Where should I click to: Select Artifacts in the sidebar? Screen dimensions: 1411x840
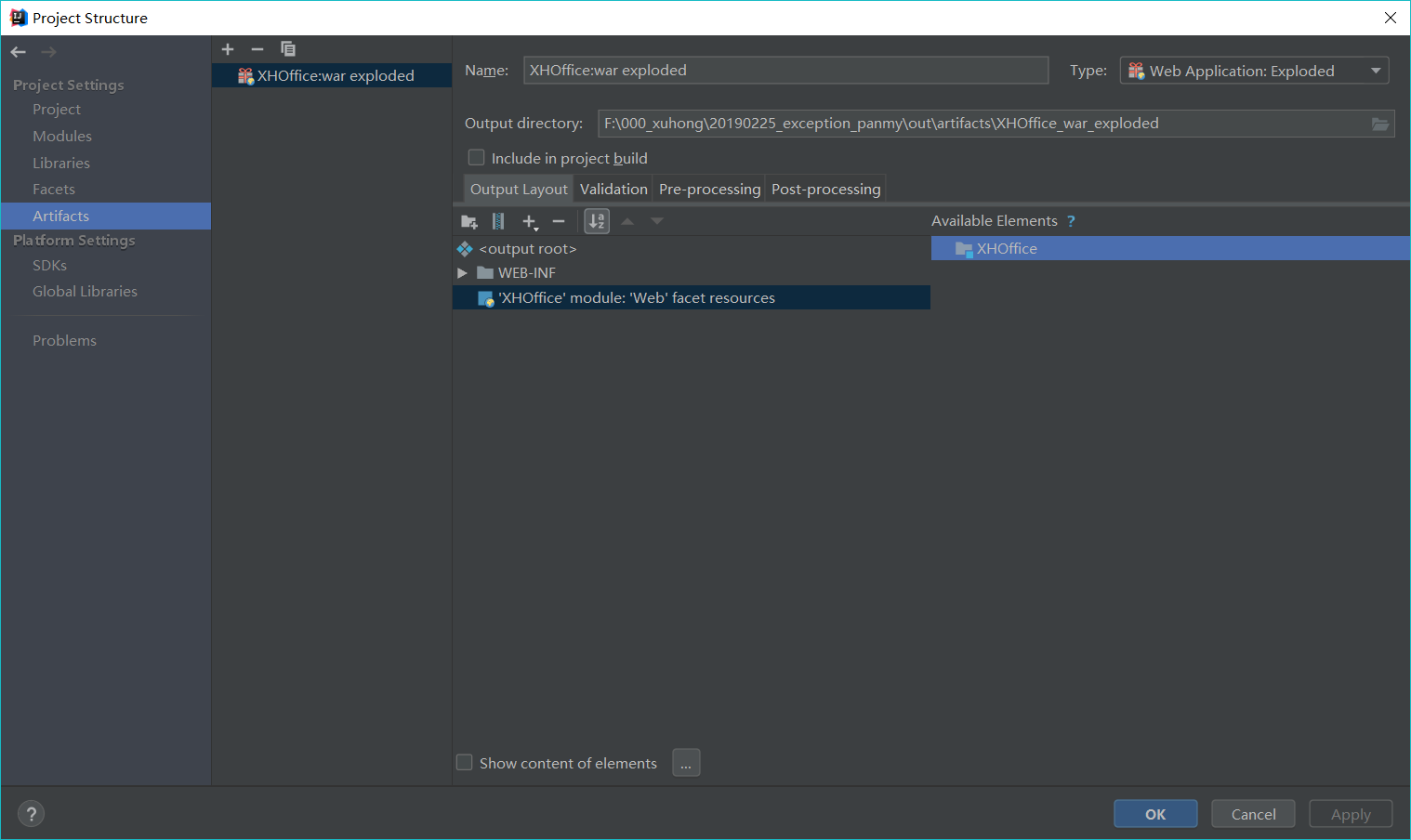[x=106, y=217]
